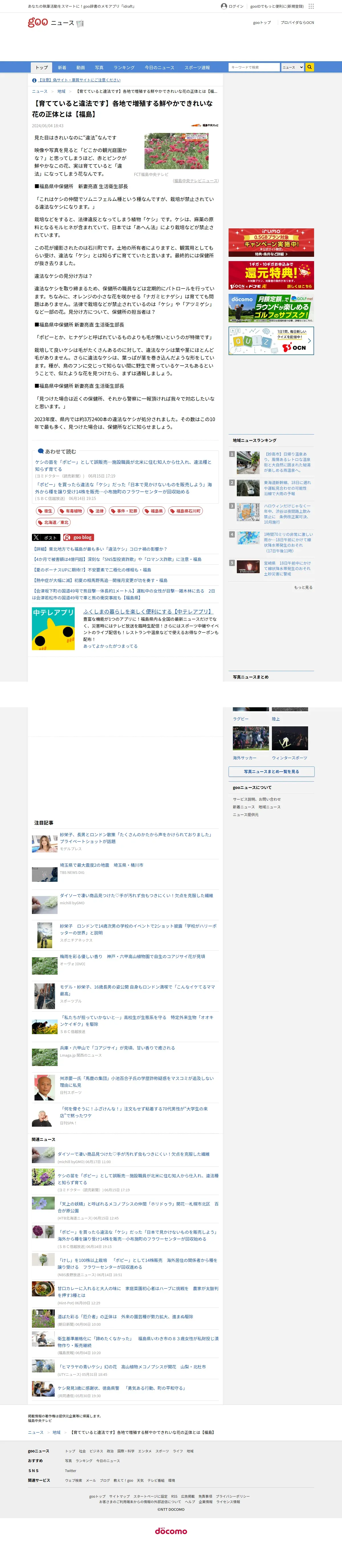This screenshot has height=1568, width=342.
Task: Select the 衛生 tag
Action: (45, 511)
